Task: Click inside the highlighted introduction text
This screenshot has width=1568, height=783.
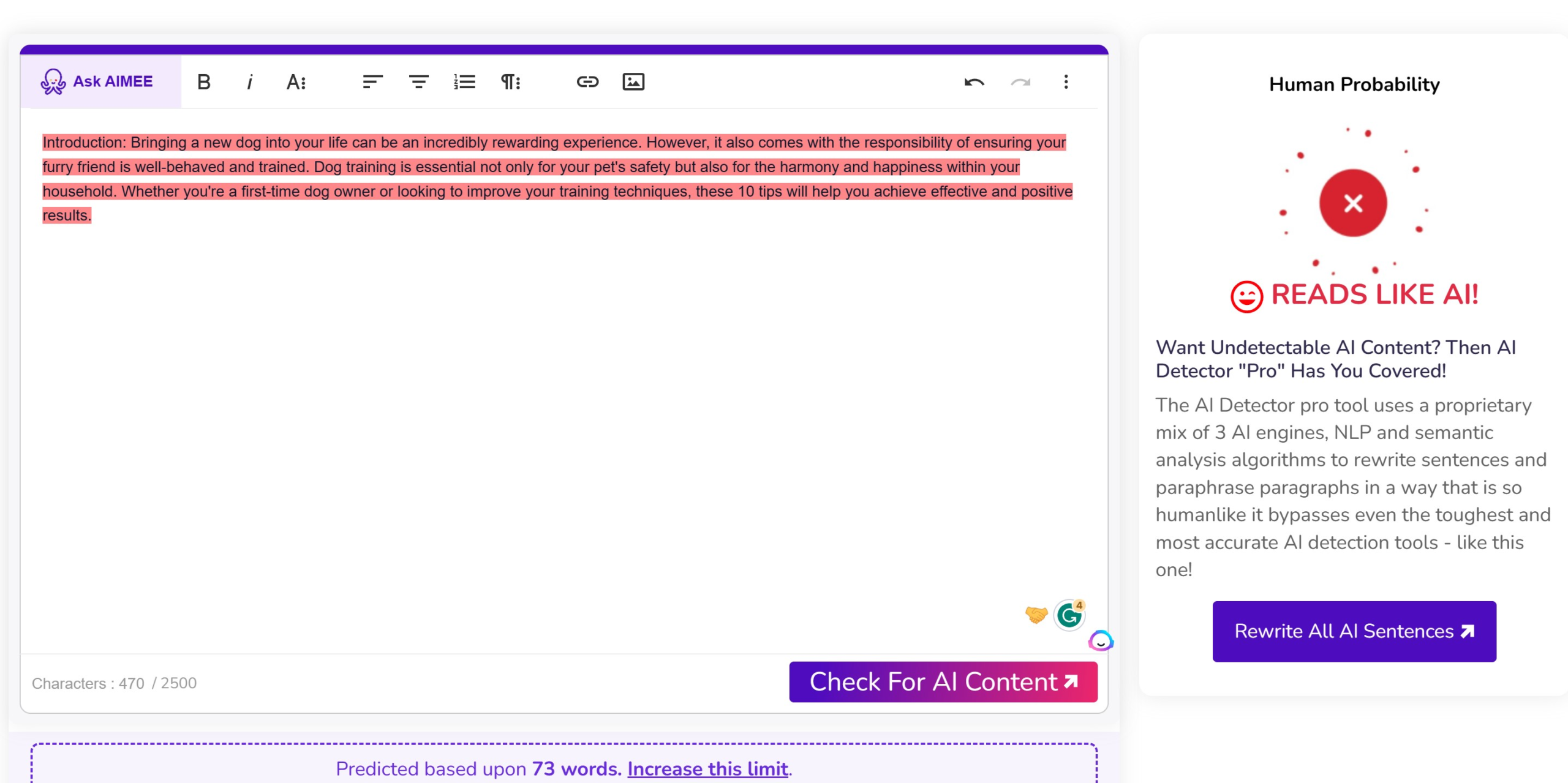Action: point(551,167)
